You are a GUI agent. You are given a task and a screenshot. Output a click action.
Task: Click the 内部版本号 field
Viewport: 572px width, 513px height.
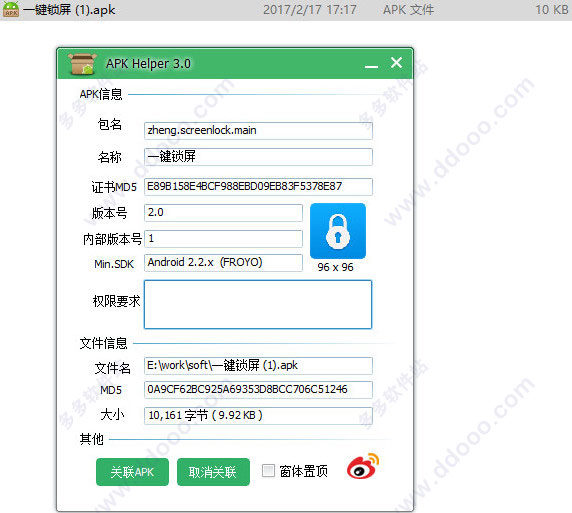coord(223,239)
